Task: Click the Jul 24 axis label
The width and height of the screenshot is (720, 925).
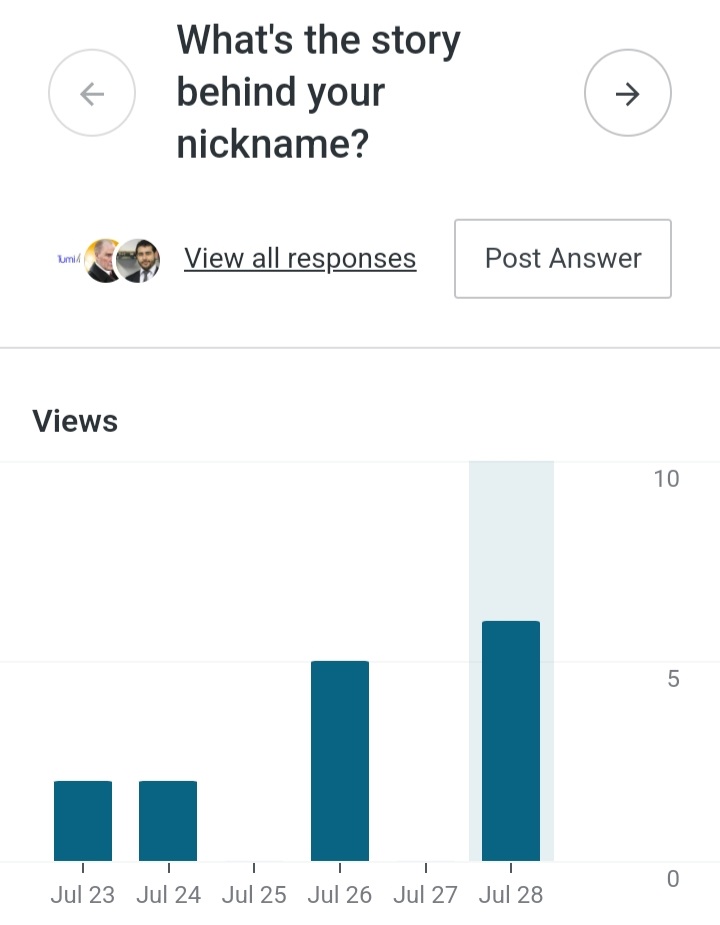Action: click(x=168, y=894)
